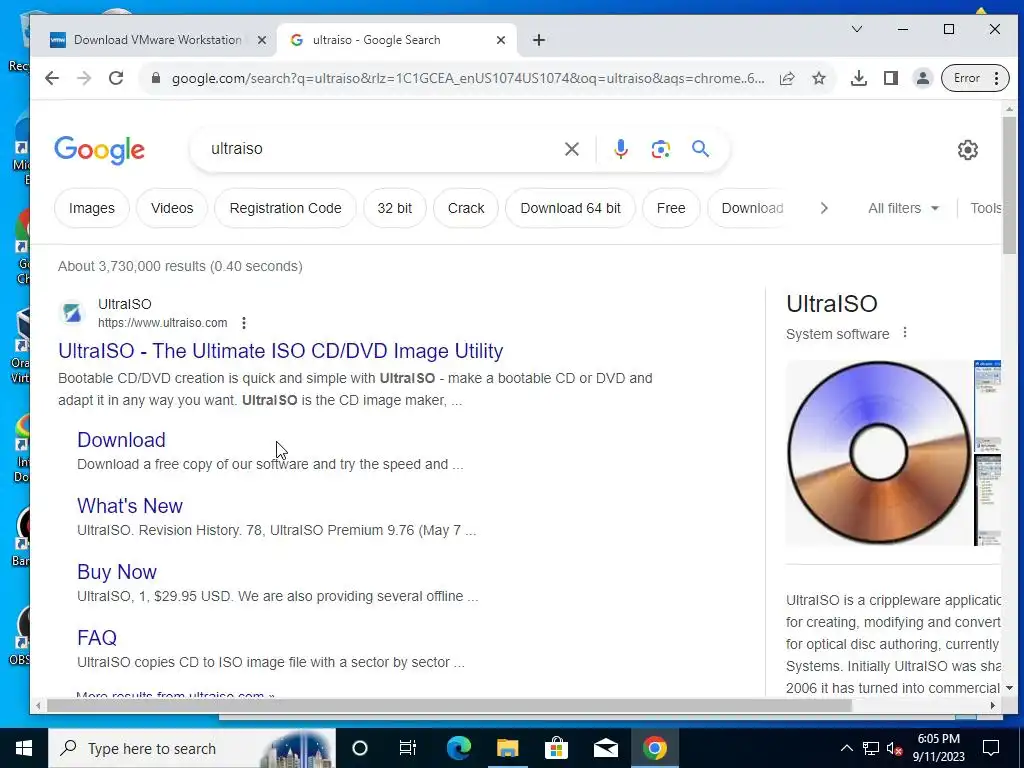Click horizontal scrollbar right arrow
Viewport: 1024px width, 768px height.
993,705
